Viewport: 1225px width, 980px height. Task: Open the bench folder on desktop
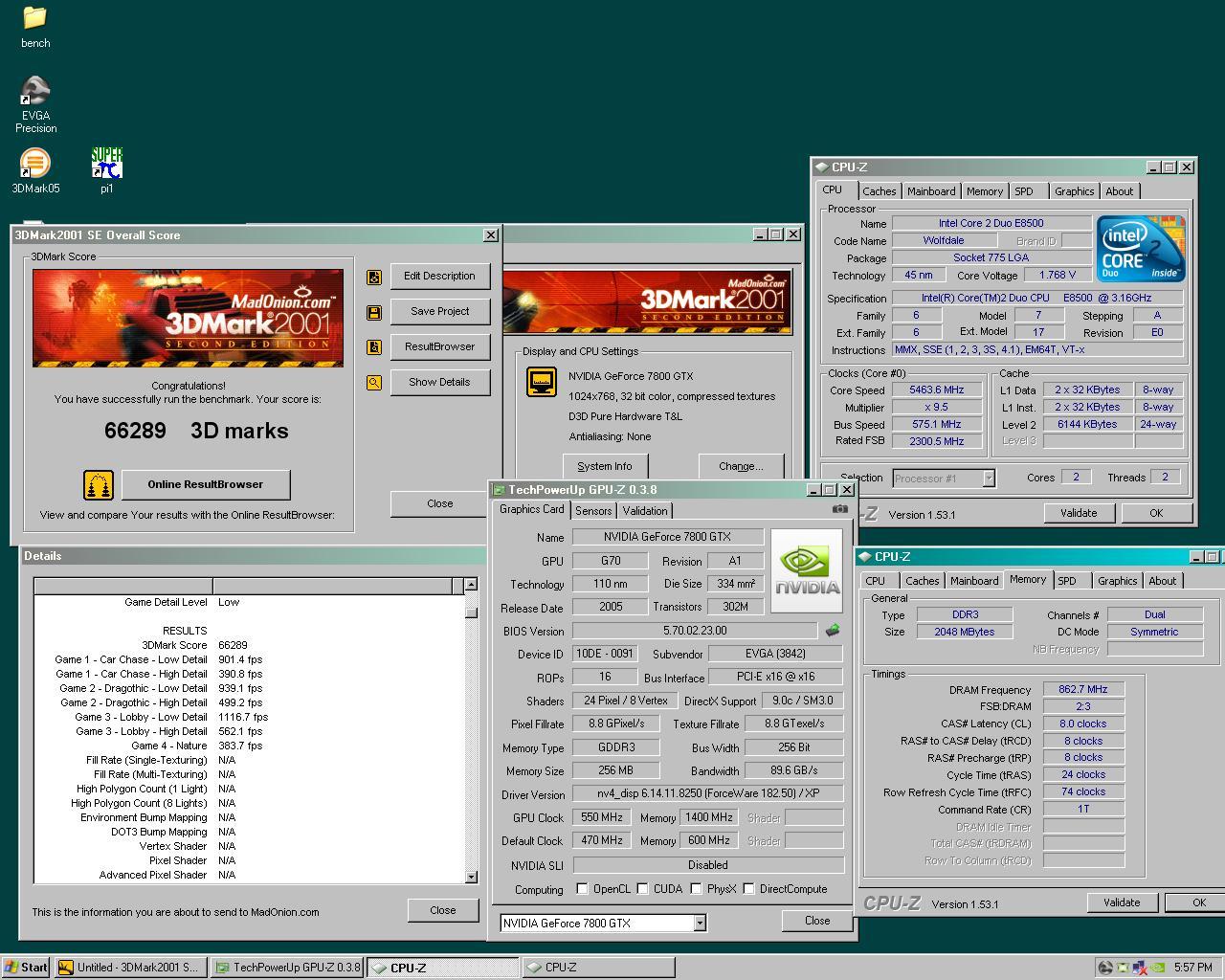pyautogui.click(x=35, y=26)
